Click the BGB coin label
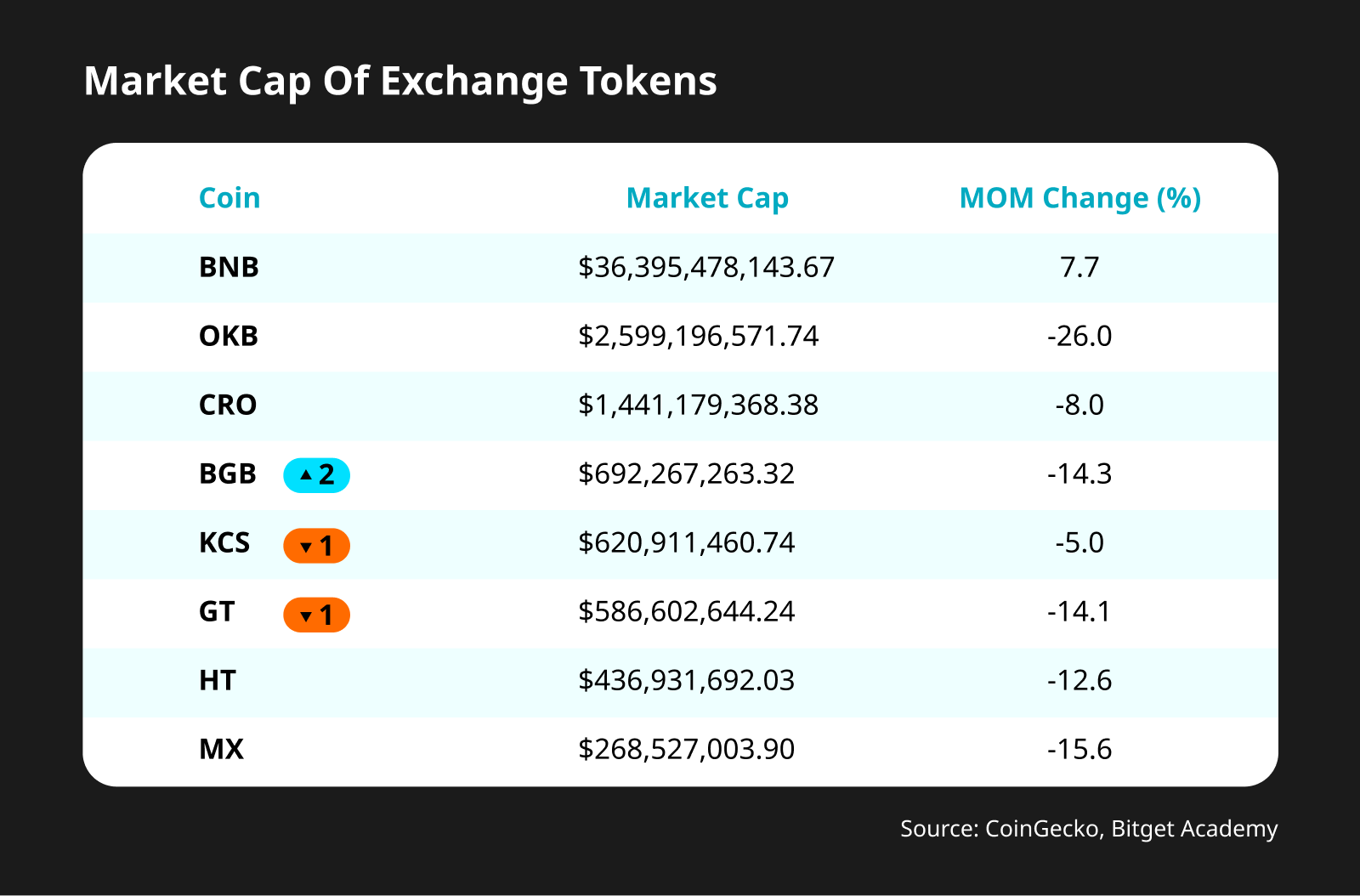Screen dimensions: 1360x896 point(228,474)
